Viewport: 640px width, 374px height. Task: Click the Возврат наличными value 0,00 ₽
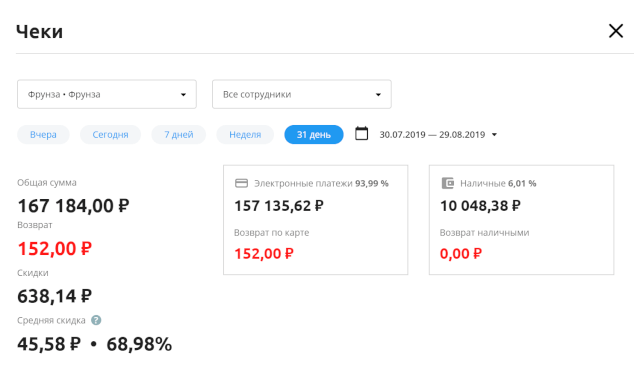coord(461,254)
